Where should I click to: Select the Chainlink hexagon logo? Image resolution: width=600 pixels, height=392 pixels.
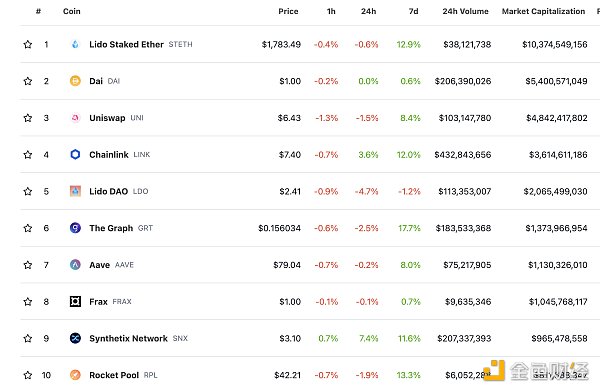click(x=75, y=155)
